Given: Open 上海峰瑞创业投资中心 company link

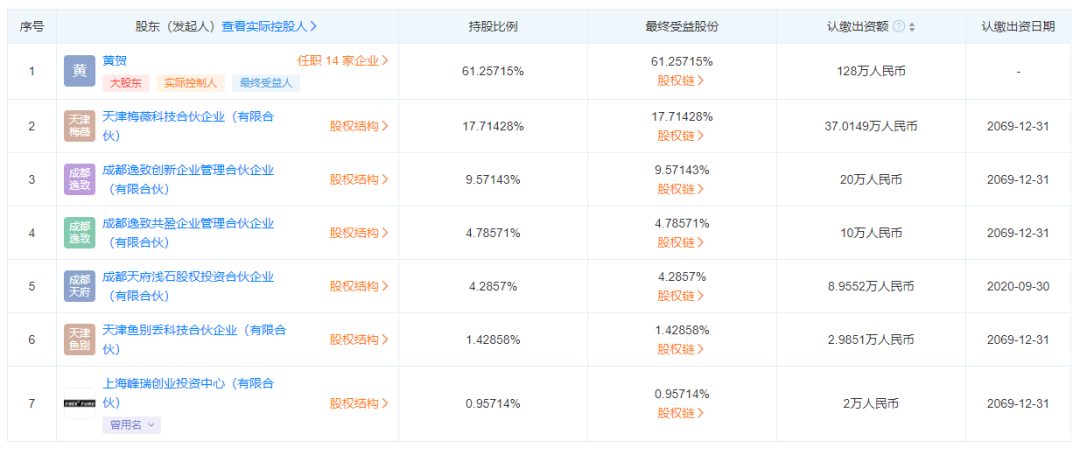Looking at the screenshot, I should [x=188, y=392].
